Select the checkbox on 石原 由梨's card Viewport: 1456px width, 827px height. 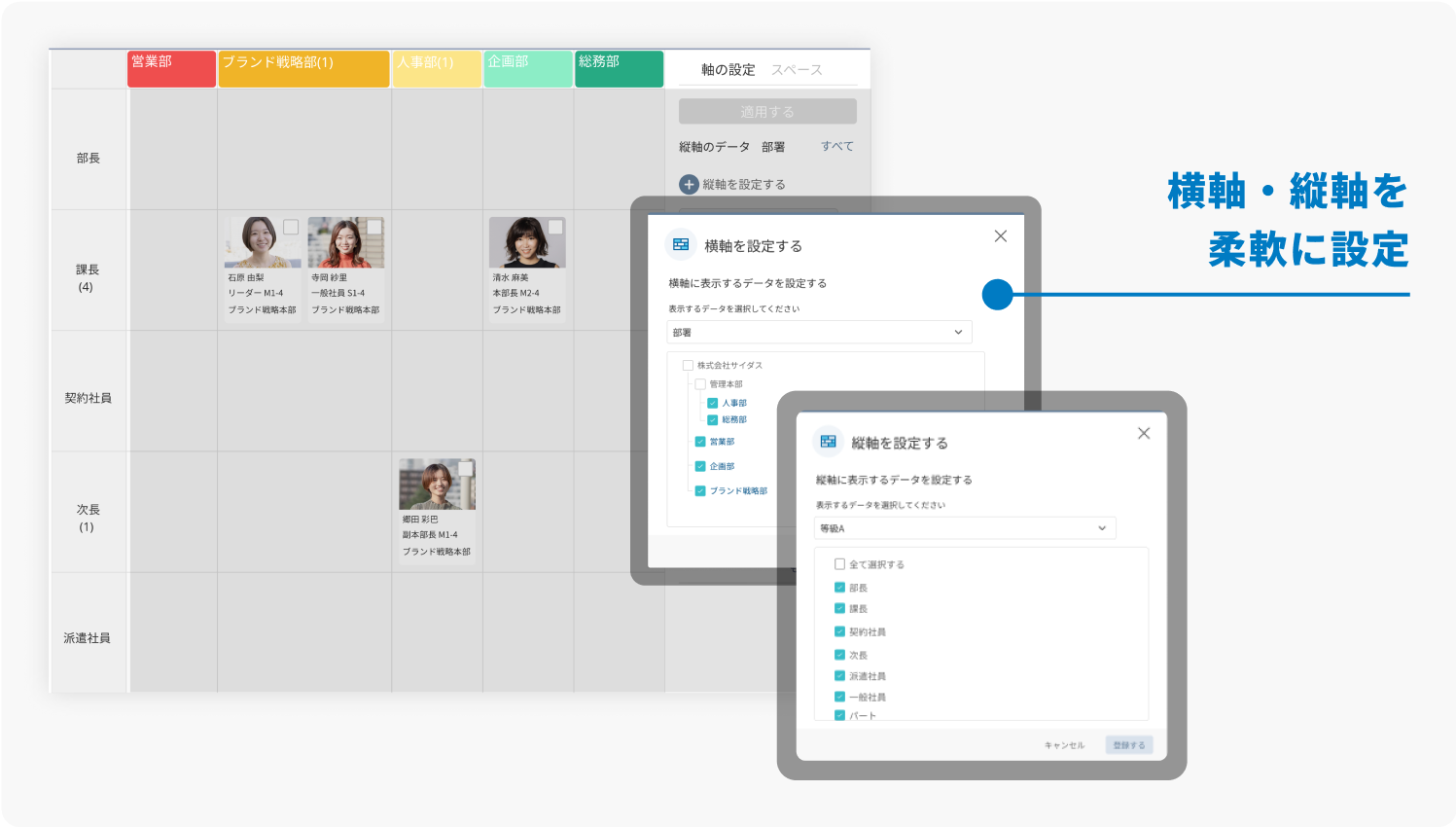[x=291, y=227]
